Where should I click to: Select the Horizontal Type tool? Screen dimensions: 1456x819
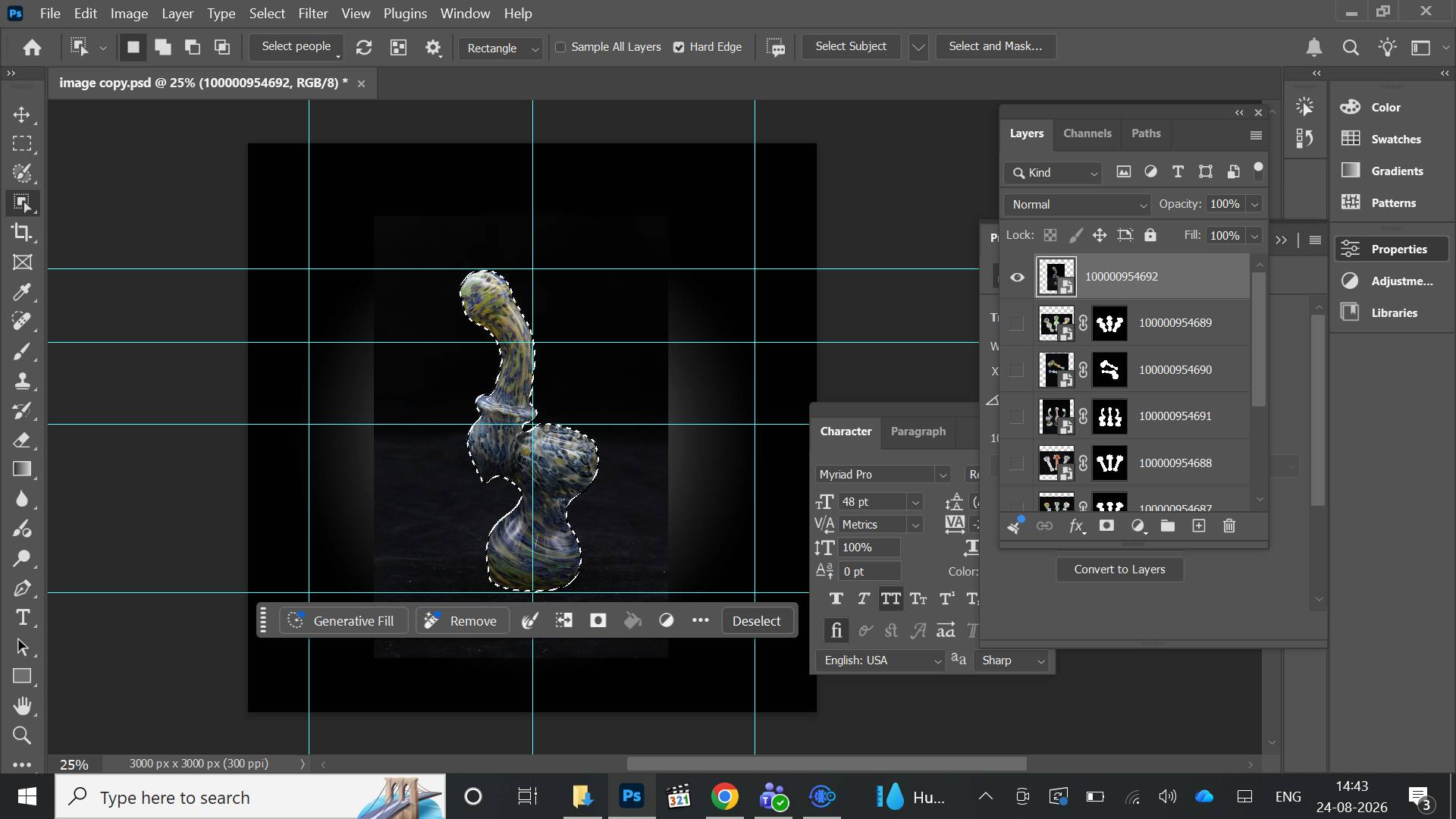pos(22,617)
